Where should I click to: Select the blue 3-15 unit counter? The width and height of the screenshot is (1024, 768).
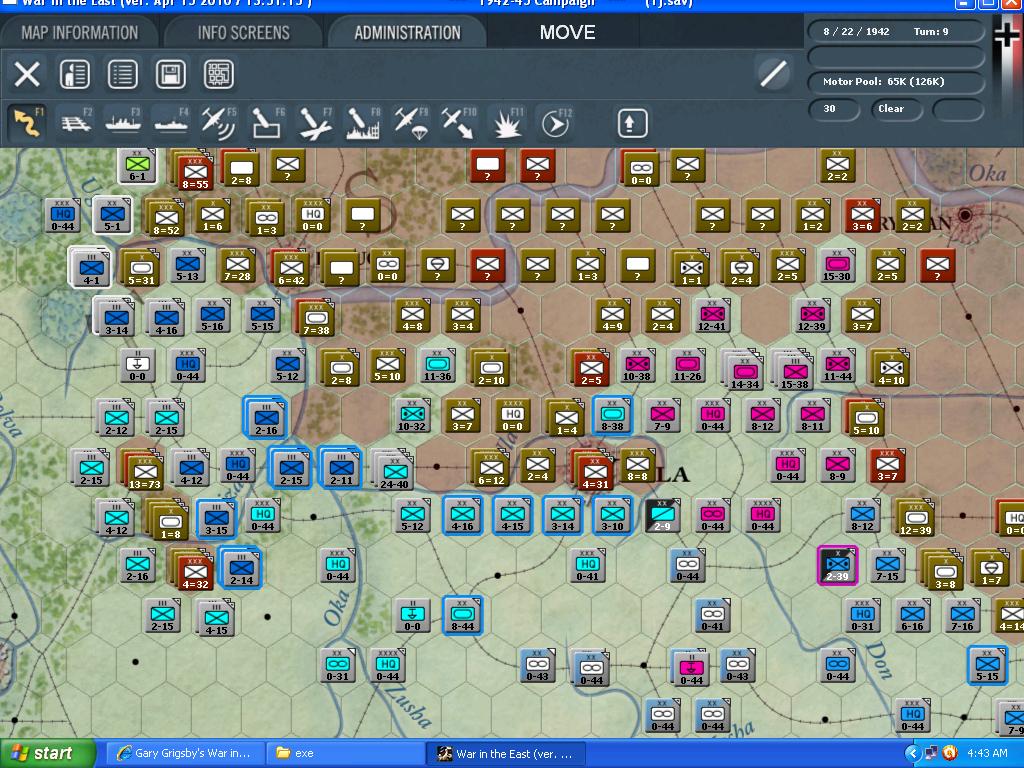click(x=216, y=519)
